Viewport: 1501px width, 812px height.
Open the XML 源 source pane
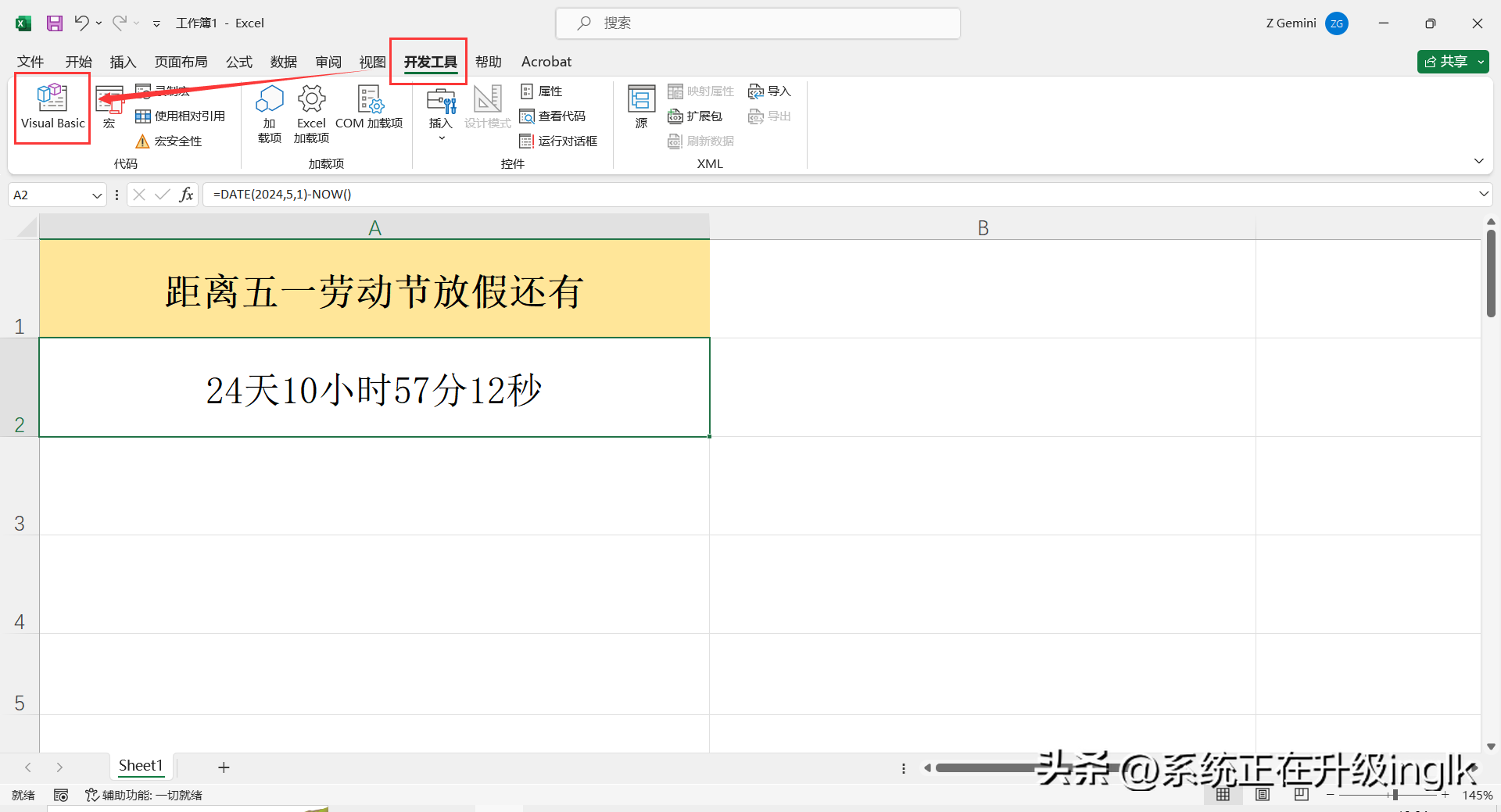642,107
